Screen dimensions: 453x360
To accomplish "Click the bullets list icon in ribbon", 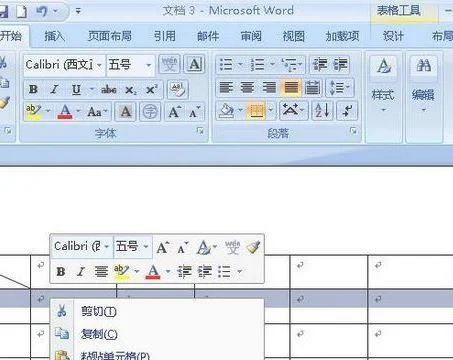I will click(226, 64).
